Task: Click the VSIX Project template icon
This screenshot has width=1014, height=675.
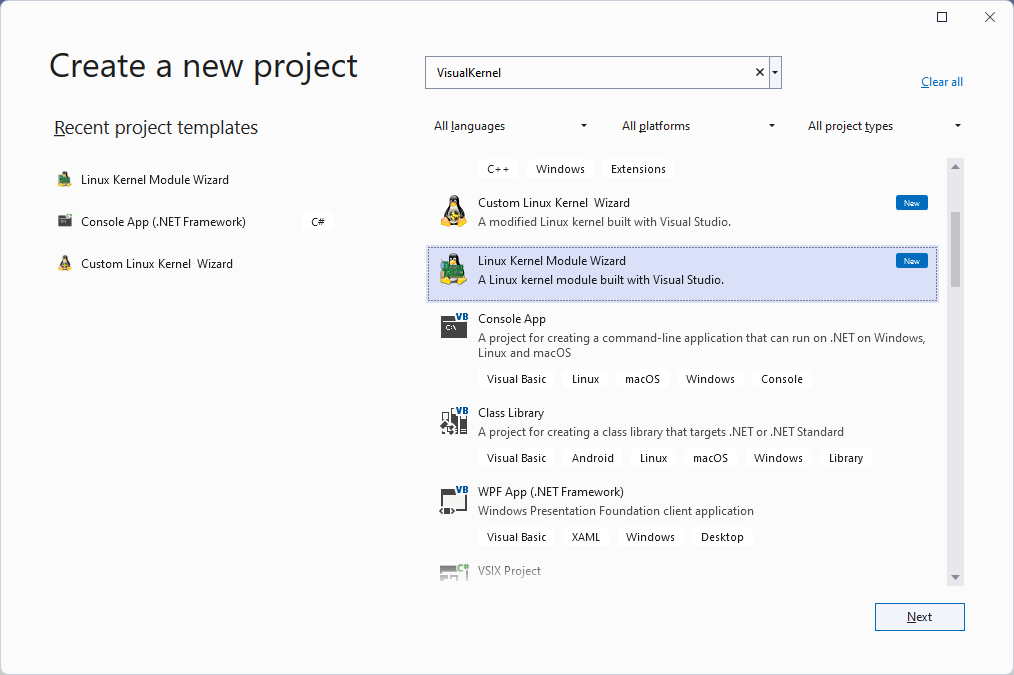Action: tap(454, 572)
